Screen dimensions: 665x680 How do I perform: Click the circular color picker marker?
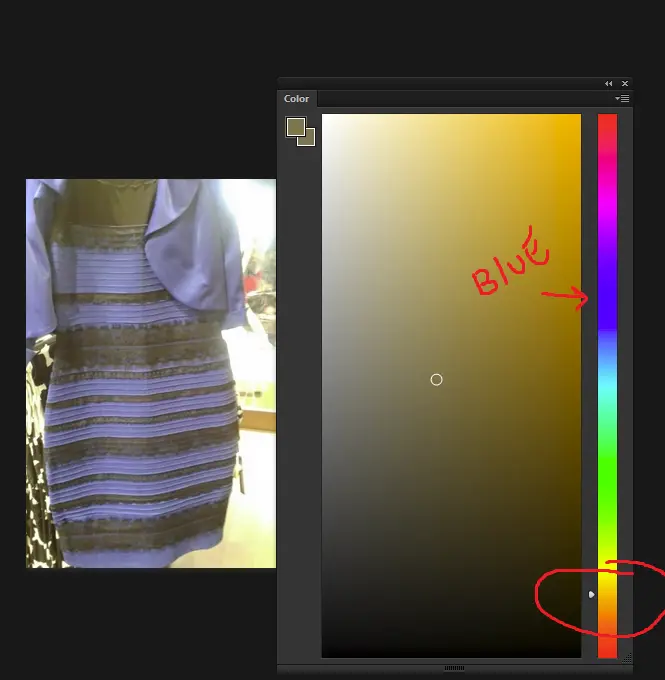click(x=436, y=380)
